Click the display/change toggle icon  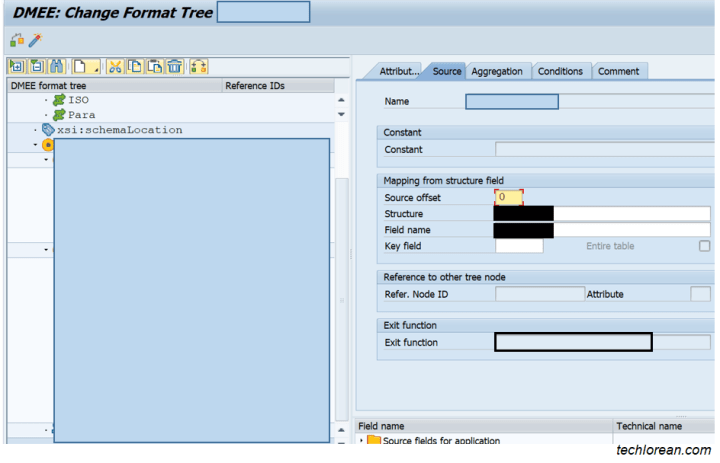(17, 40)
